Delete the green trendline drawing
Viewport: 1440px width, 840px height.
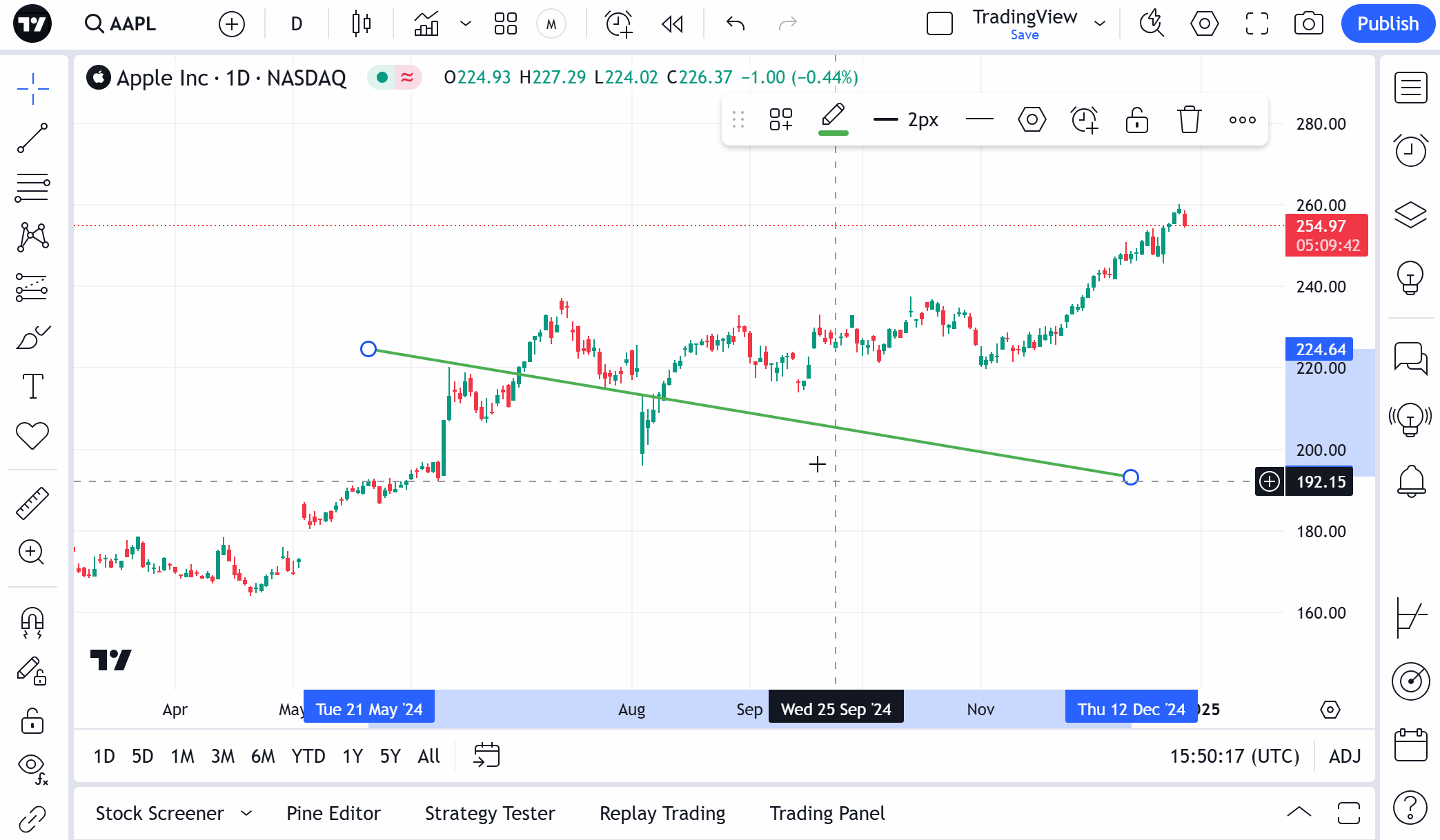(1189, 119)
